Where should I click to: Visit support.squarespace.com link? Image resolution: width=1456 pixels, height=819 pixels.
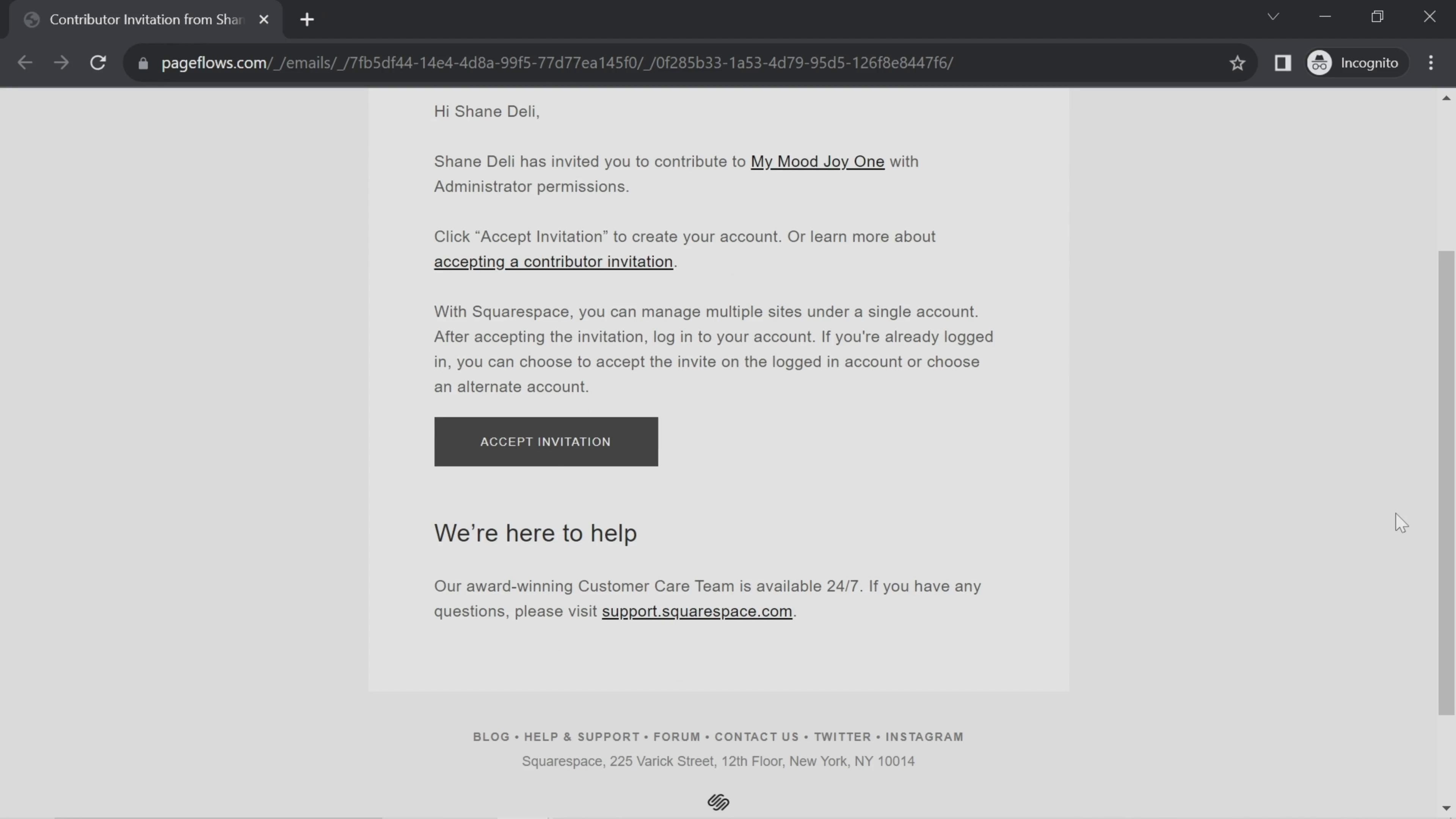tap(697, 612)
